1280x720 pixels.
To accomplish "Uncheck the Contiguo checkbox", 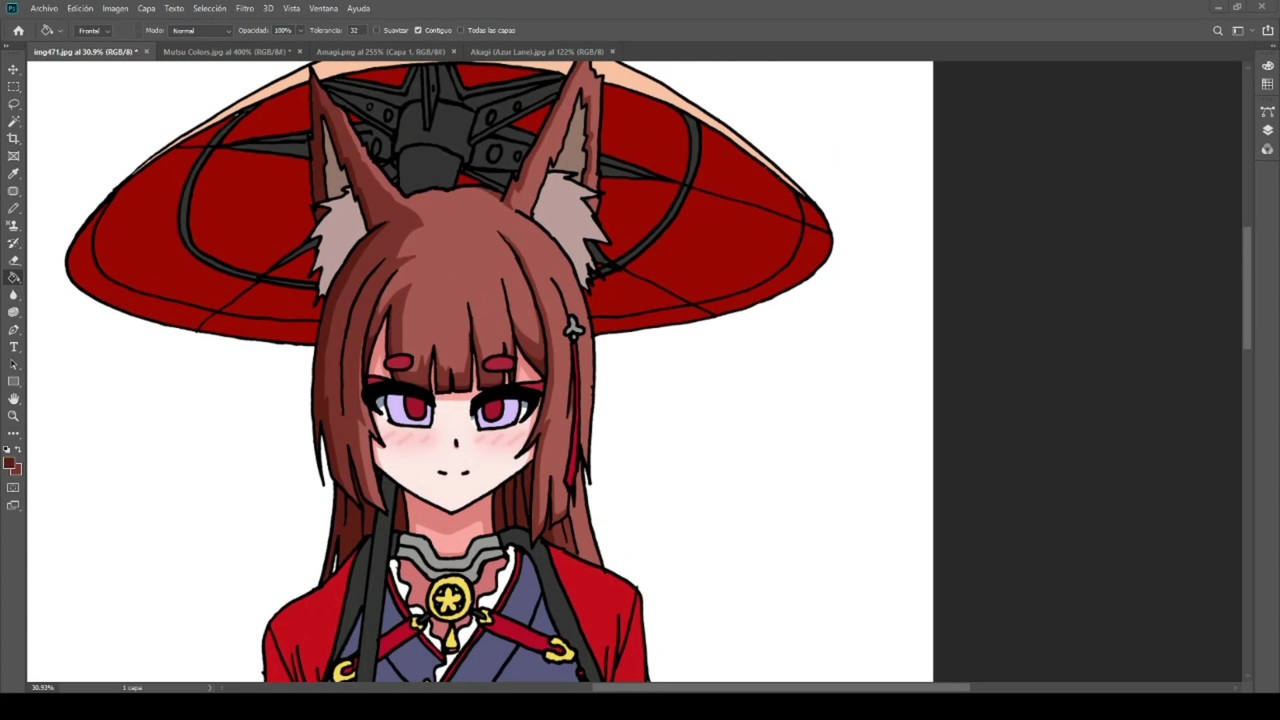I will 418,30.
